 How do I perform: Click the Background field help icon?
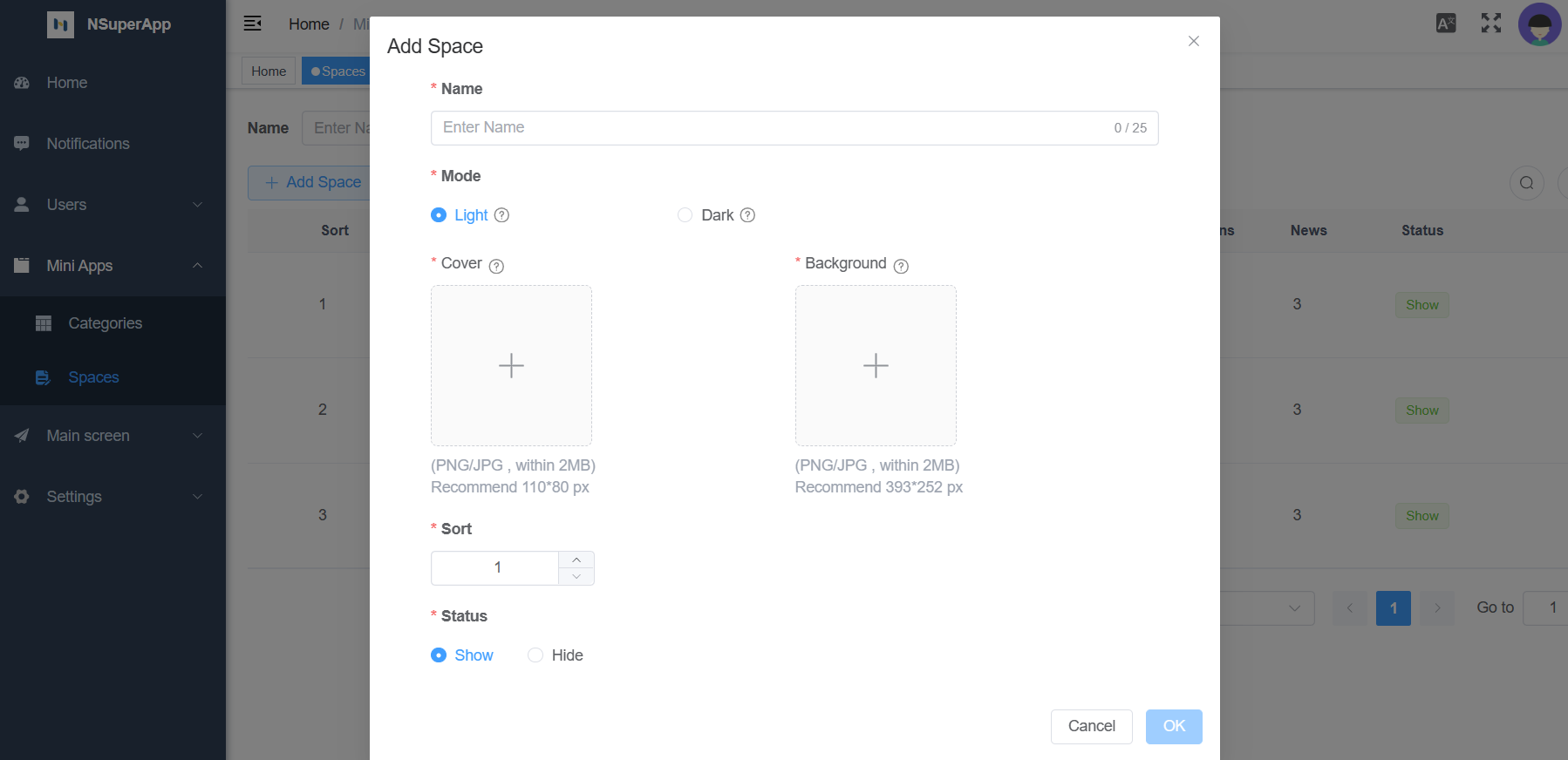click(901, 266)
